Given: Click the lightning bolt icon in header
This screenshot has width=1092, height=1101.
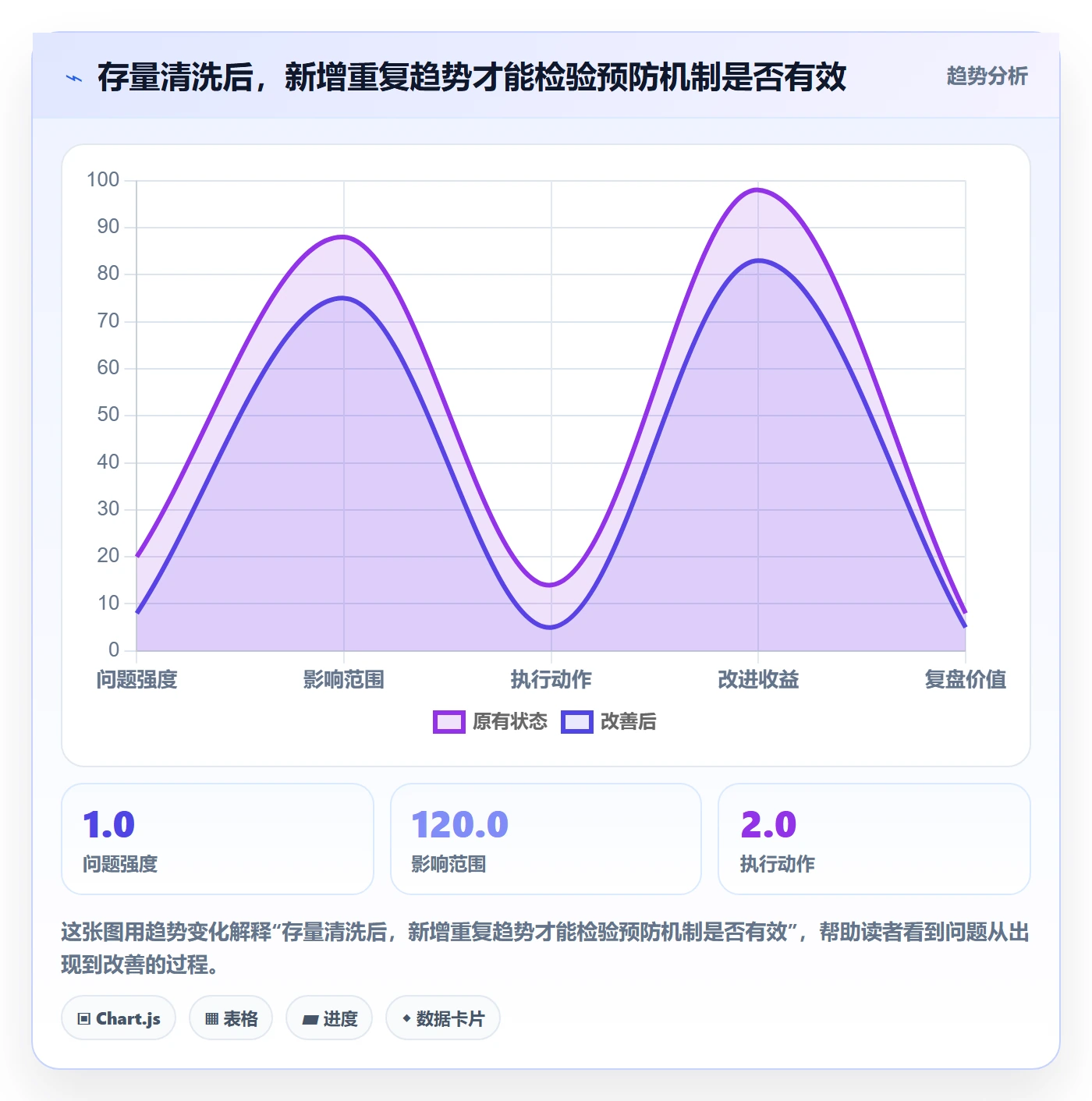Looking at the screenshot, I should pos(74,78).
